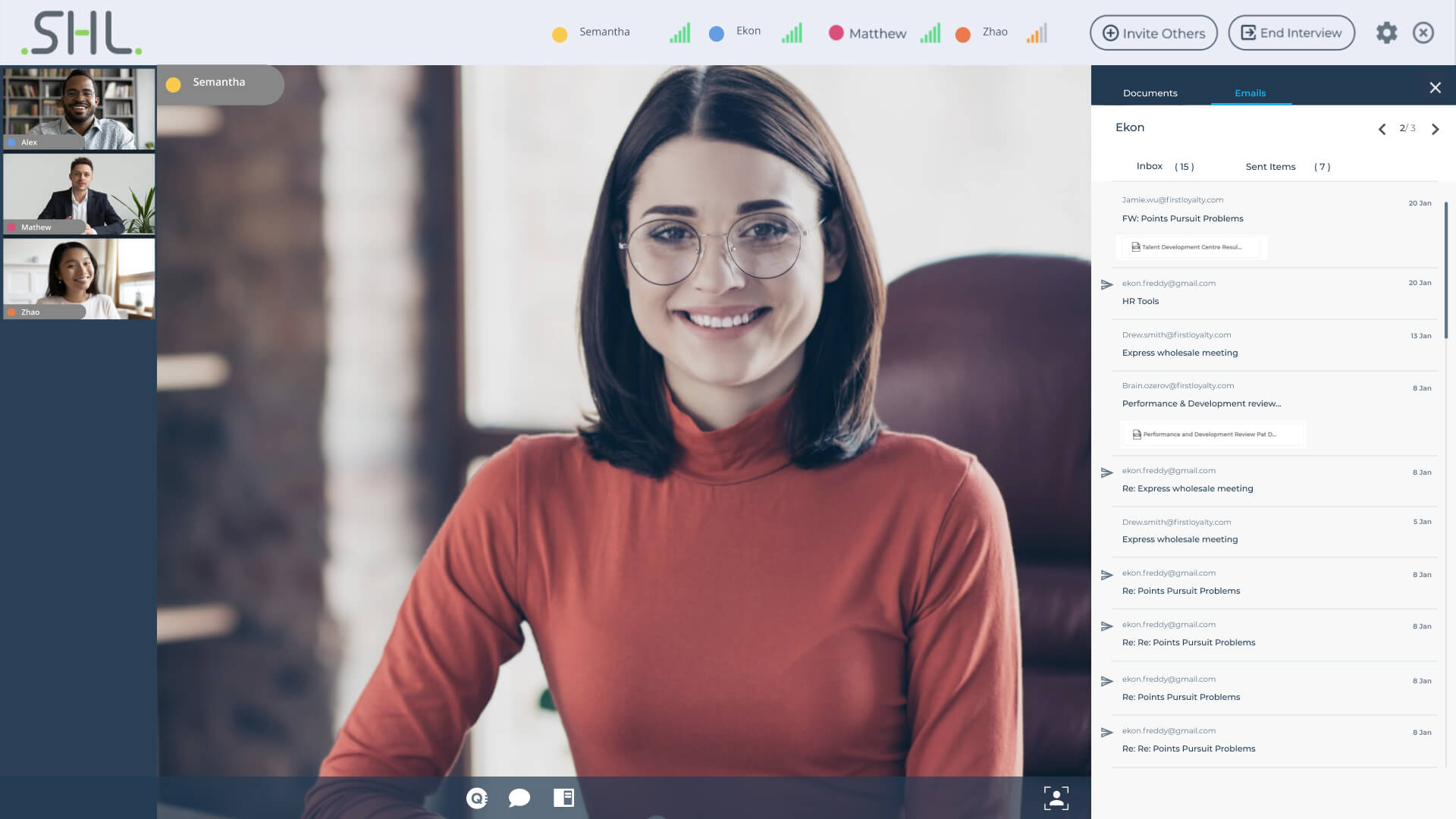Open the HR Tools email

click(1141, 301)
